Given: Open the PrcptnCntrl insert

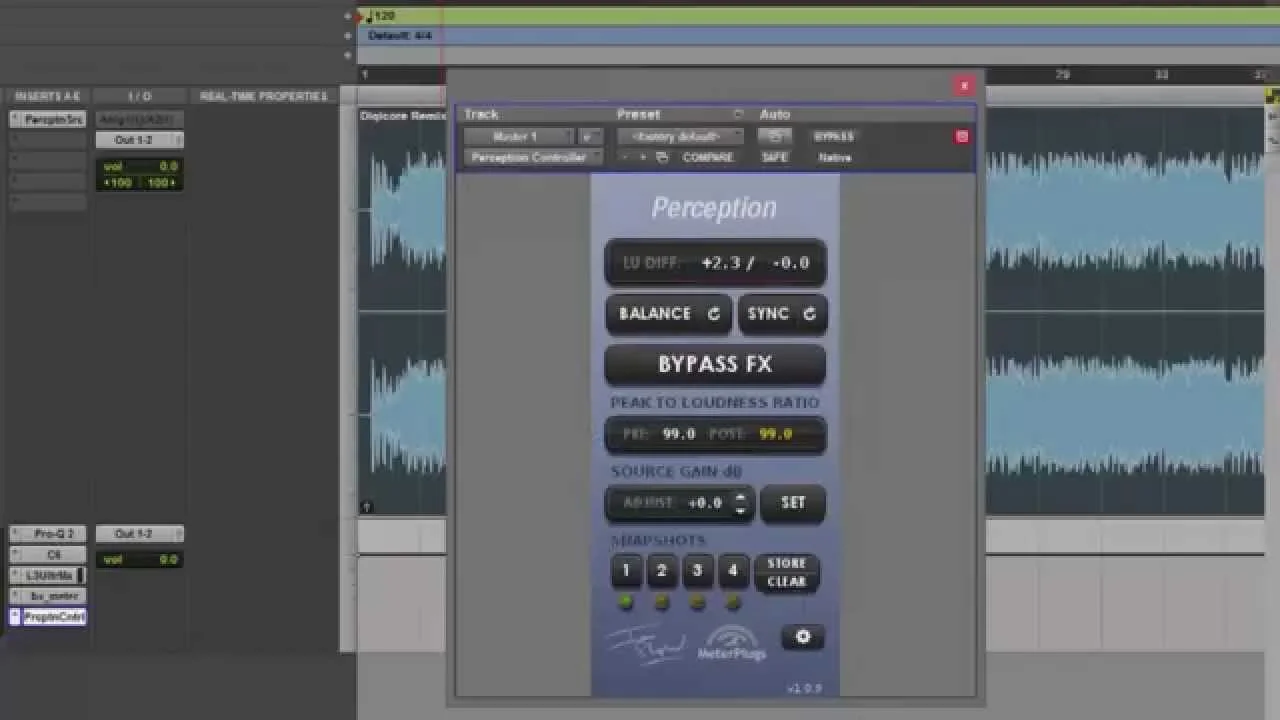Looking at the screenshot, I should click(x=48, y=617).
